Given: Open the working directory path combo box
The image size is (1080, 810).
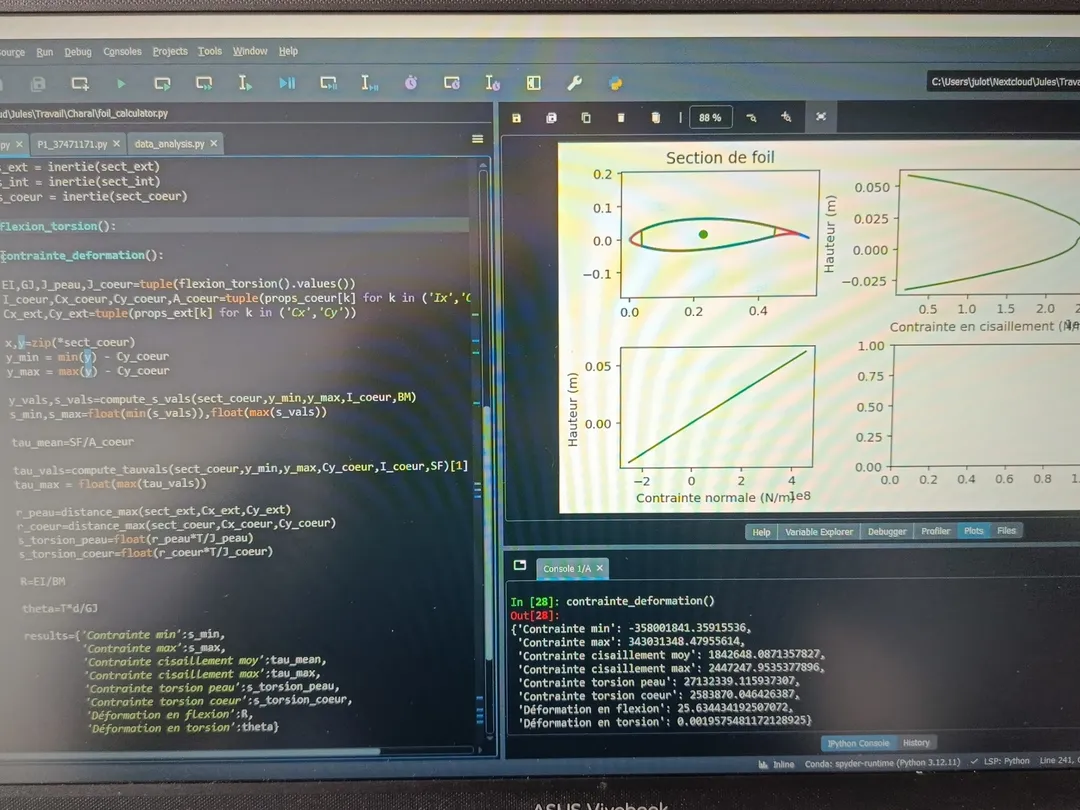Looking at the screenshot, I should pyautogui.click(x=1004, y=82).
